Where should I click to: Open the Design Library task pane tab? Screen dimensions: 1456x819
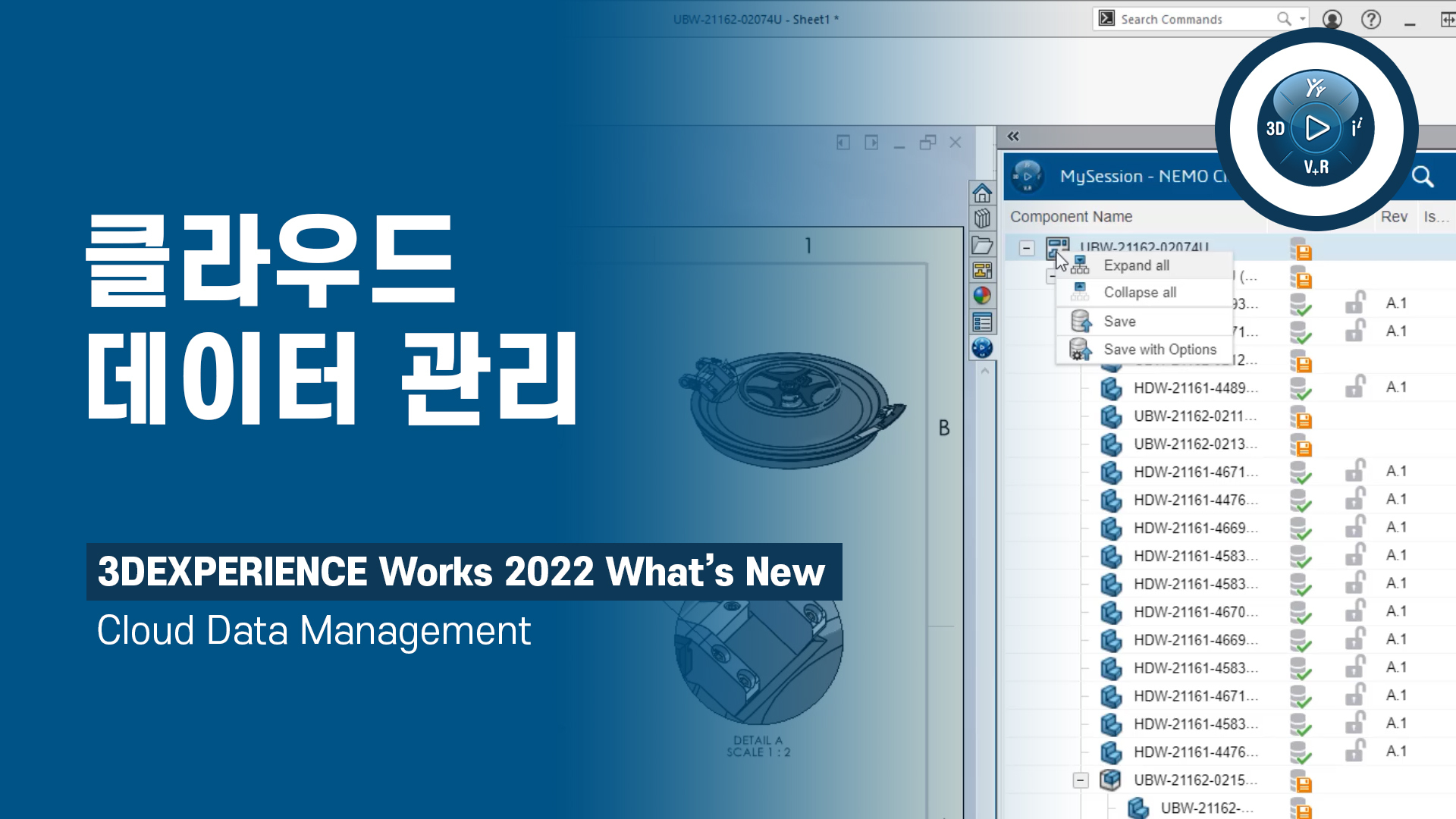pos(982,218)
